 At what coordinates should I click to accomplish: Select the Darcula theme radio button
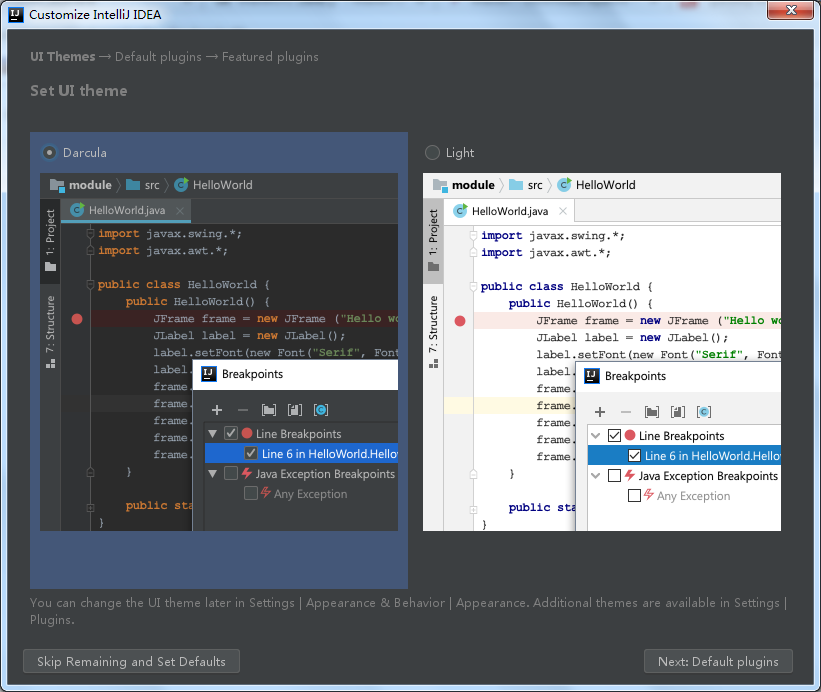click(49, 153)
